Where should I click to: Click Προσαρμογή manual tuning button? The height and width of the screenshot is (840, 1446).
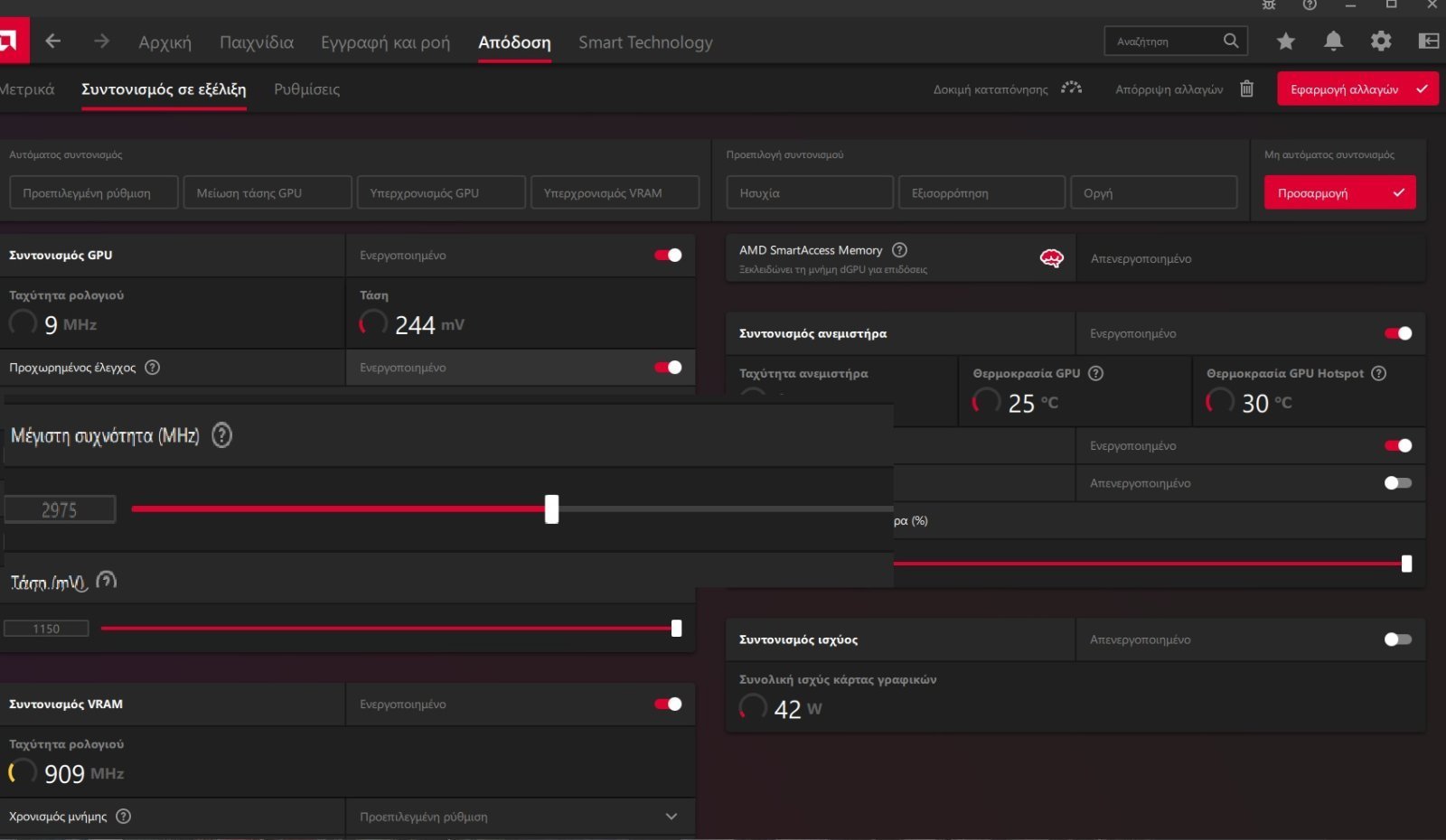pos(1339,192)
